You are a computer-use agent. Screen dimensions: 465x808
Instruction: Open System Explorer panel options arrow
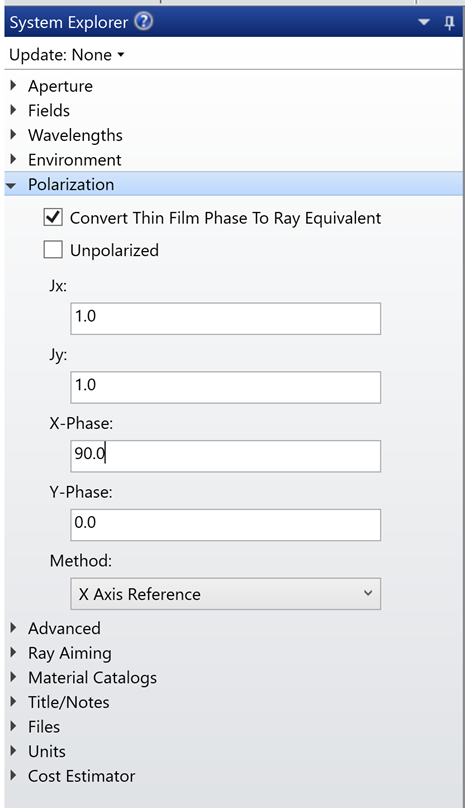coord(424,22)
